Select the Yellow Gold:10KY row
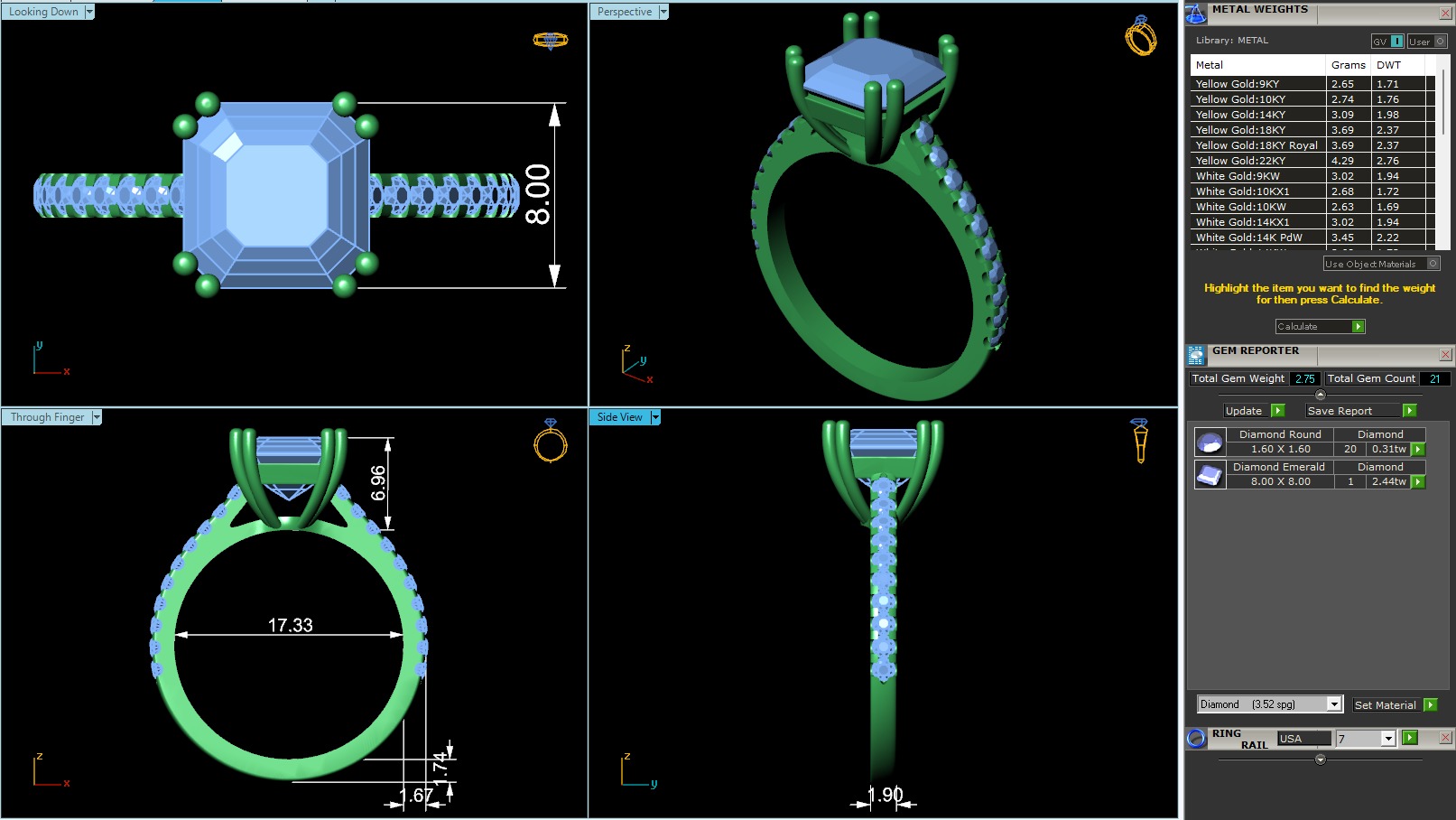The height and width of the screenshot is (820, 1456). pyautogui.click(x=1313, y=99)
